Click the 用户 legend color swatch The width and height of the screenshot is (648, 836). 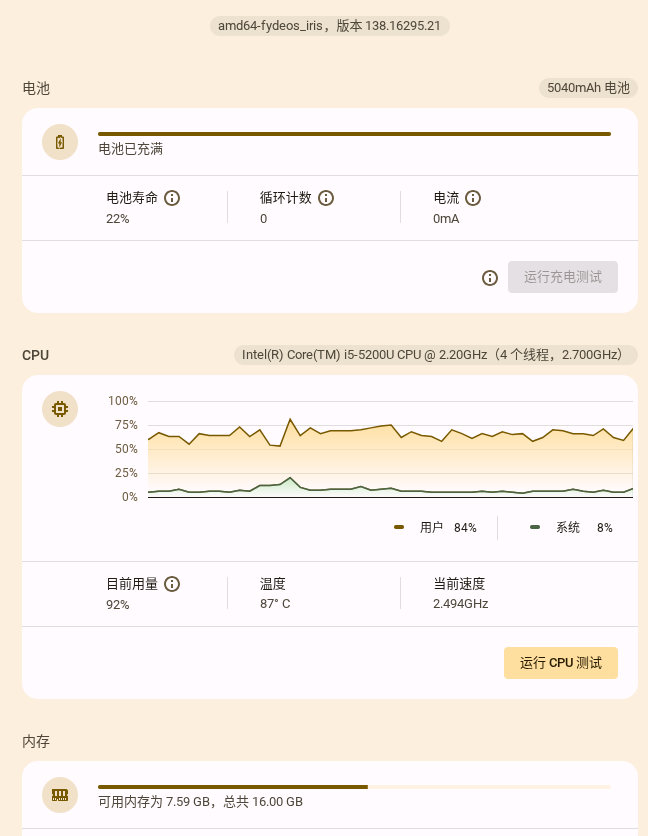399,527
